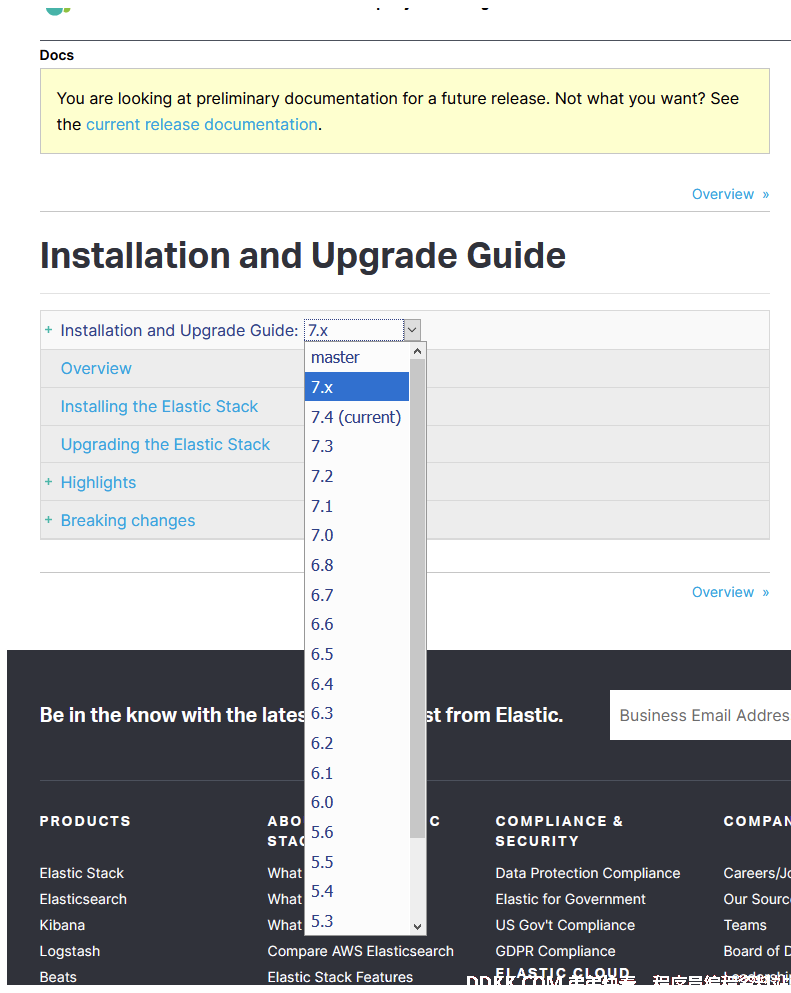Open the version dropdown arrow next to 7.x
Screen dimensions: 791x993
[x=412, y=330]
